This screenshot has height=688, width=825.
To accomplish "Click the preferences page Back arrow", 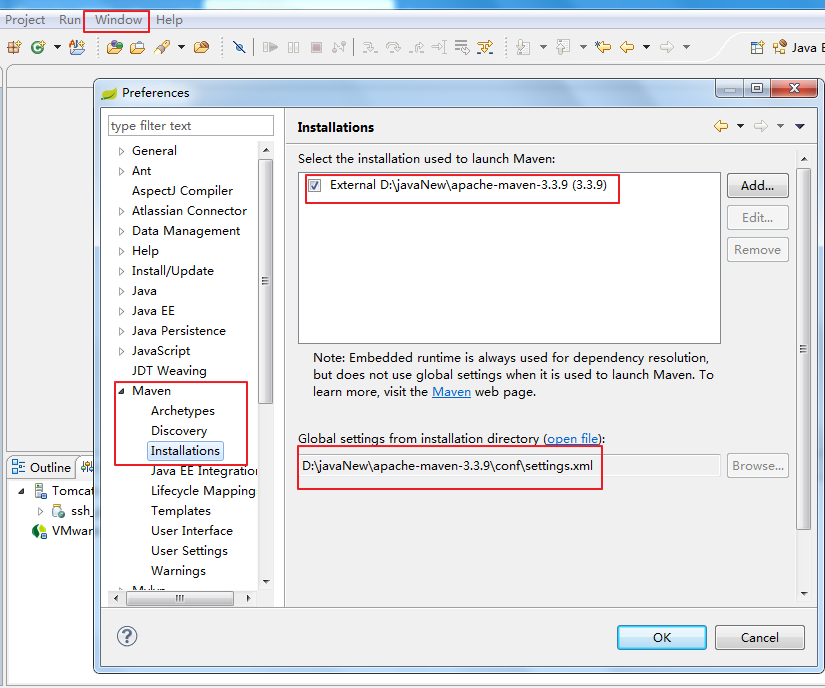I will [721, 126].
